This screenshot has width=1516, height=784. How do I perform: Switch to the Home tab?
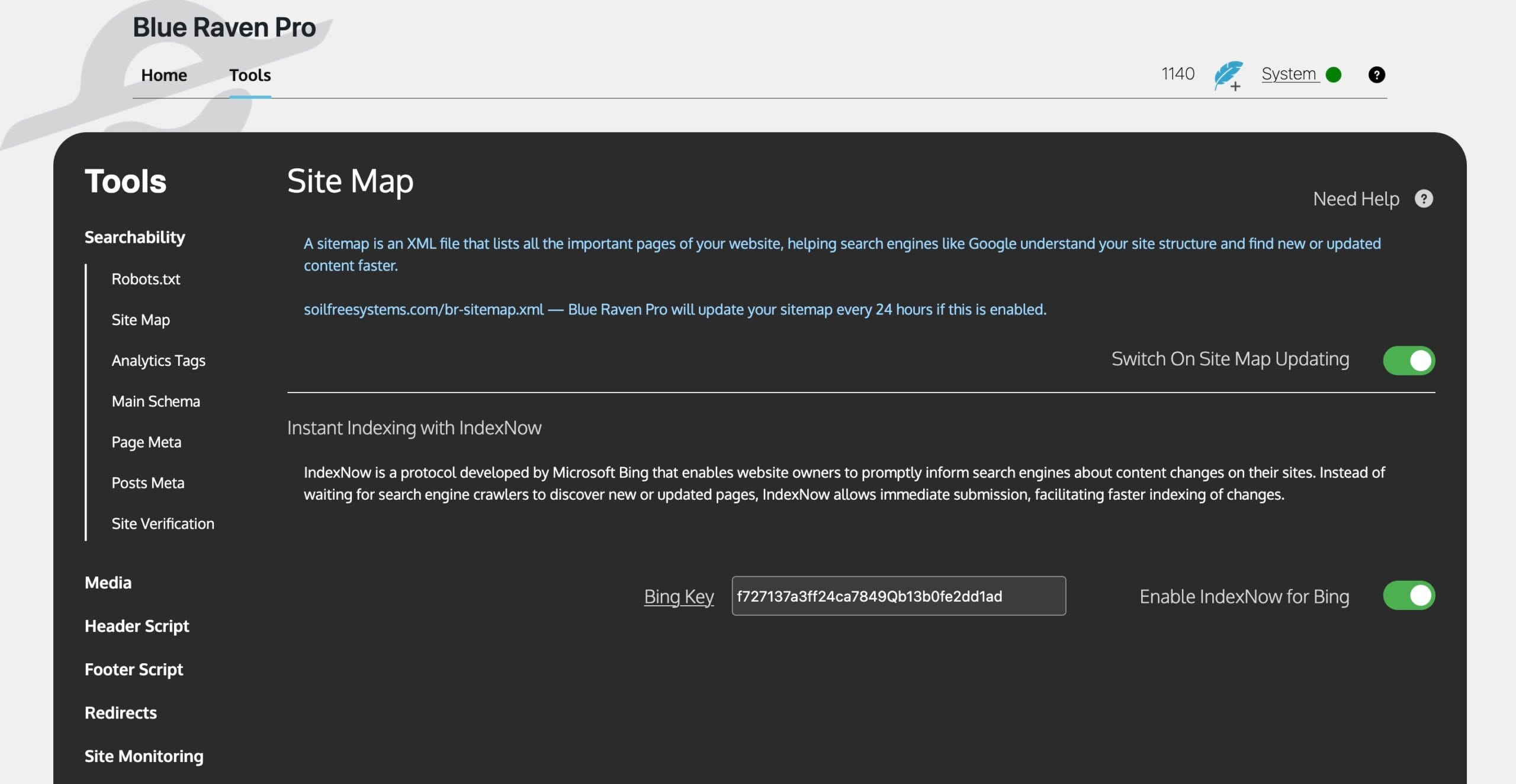click(x=164, y=75)
